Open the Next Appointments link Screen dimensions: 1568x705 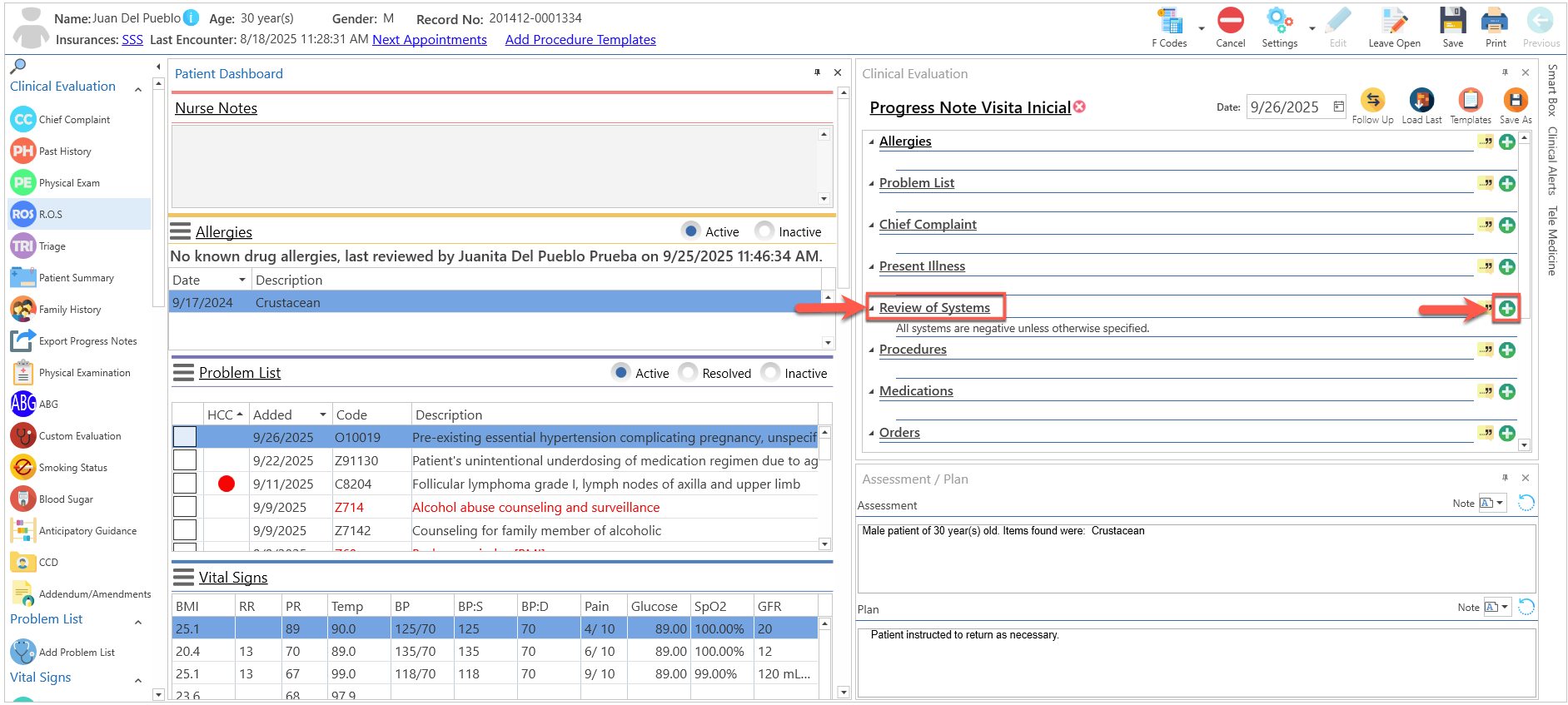pos(430,39)
